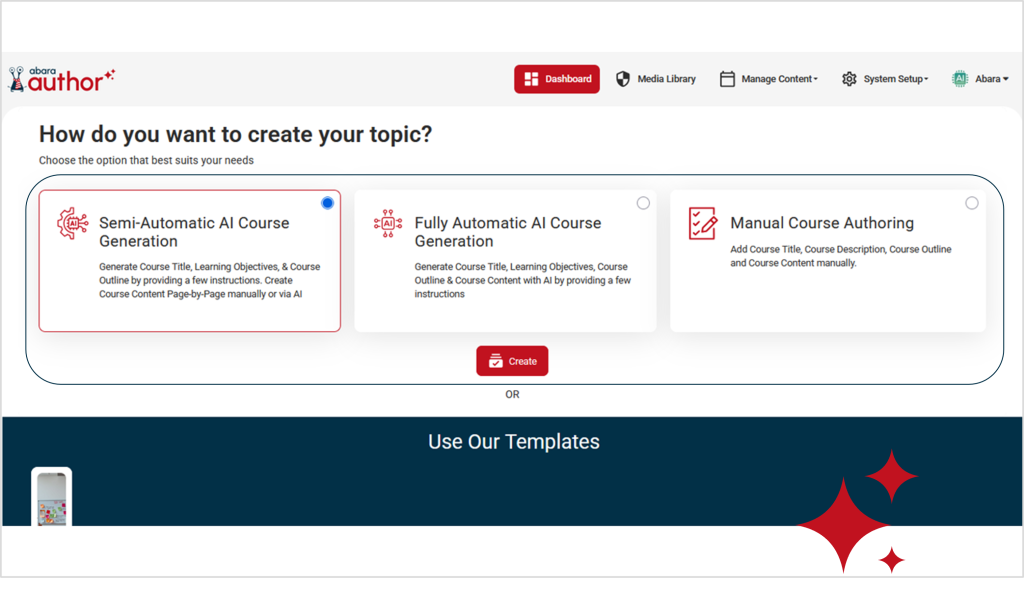Open the Abara account dropdown
Viewport: 1024px width, 595px height.
point(985,78)
